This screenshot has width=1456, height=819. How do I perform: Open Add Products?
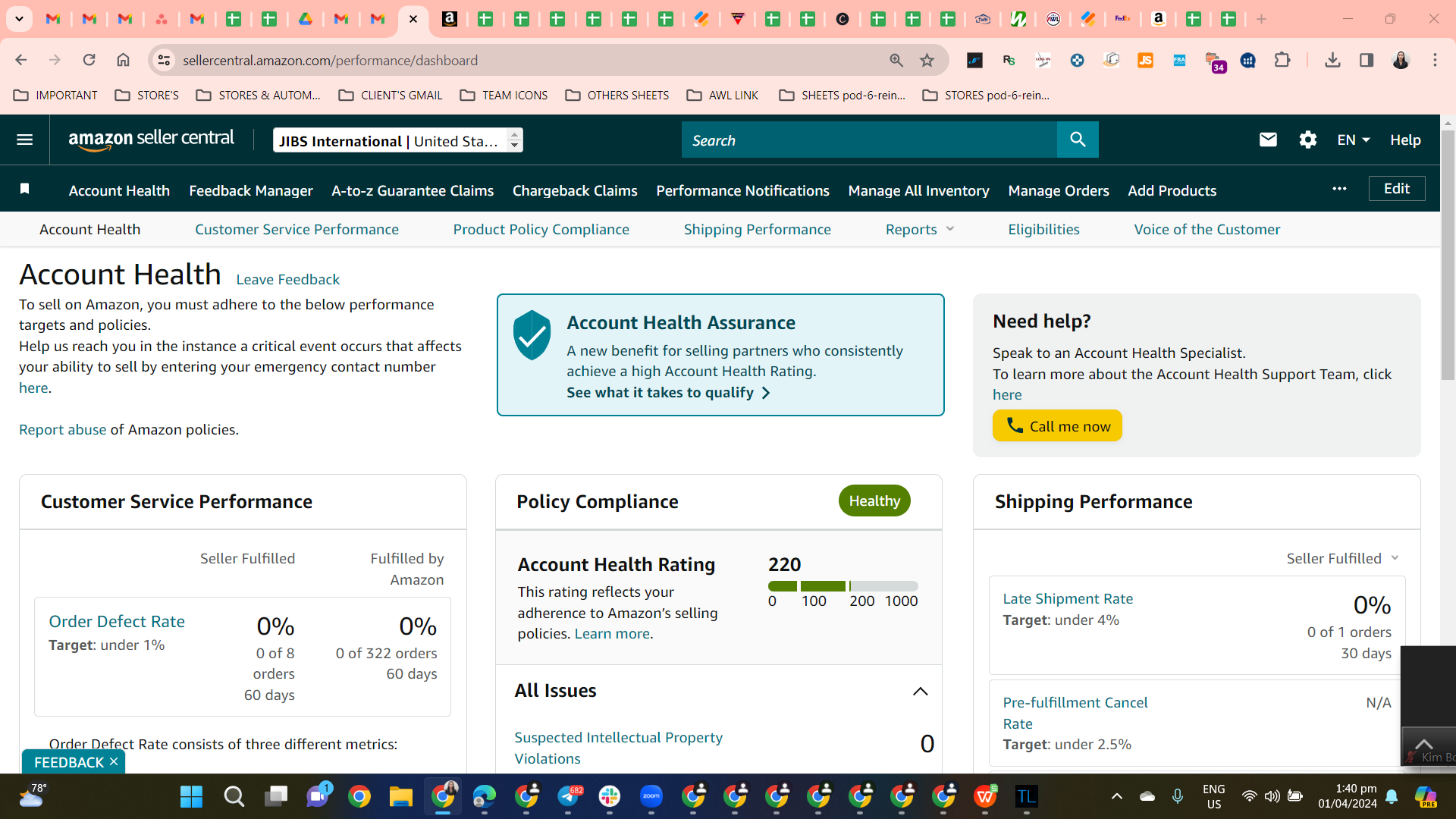click(x=1172, y=190)
